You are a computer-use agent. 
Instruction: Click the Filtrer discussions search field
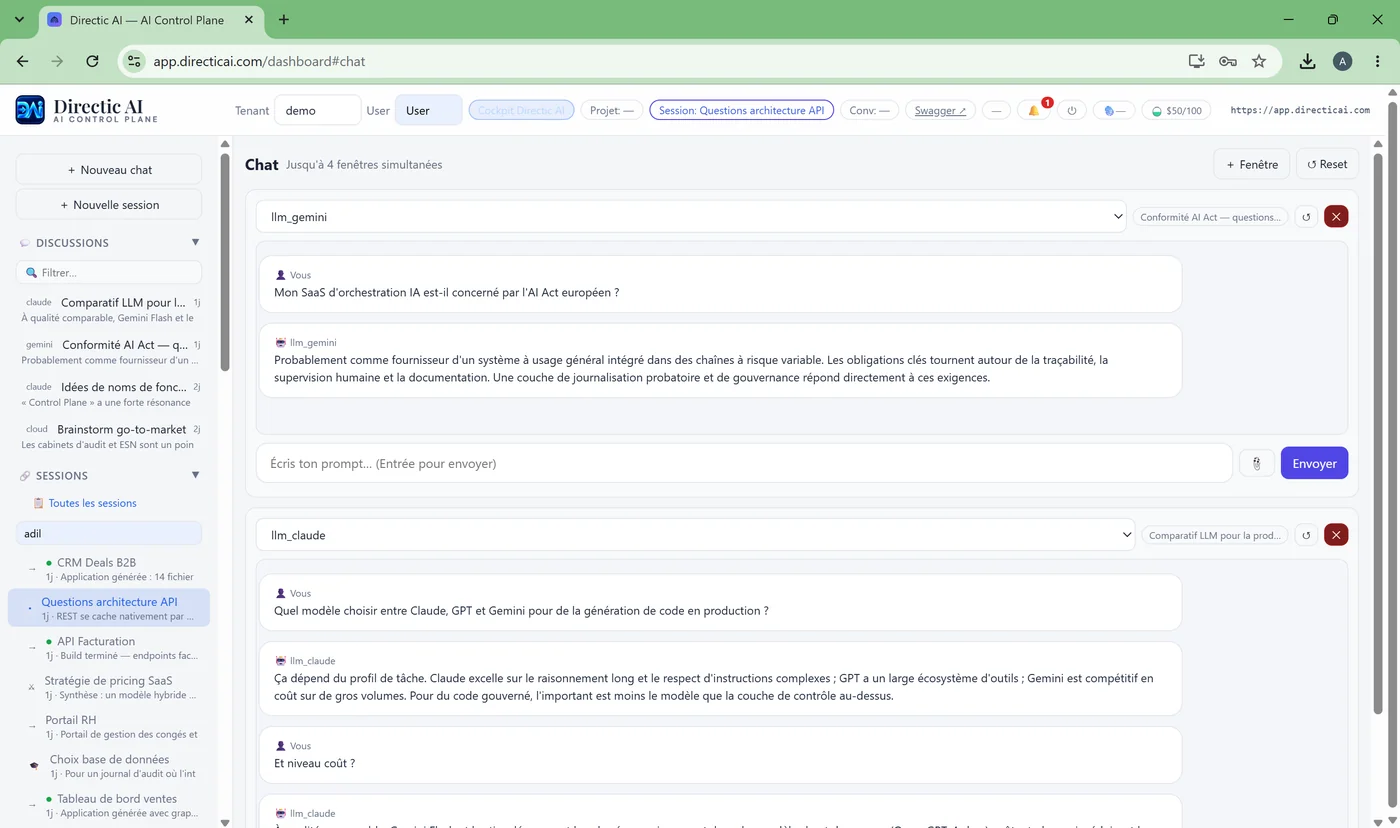pyautogui.click(x=109, y=272)
